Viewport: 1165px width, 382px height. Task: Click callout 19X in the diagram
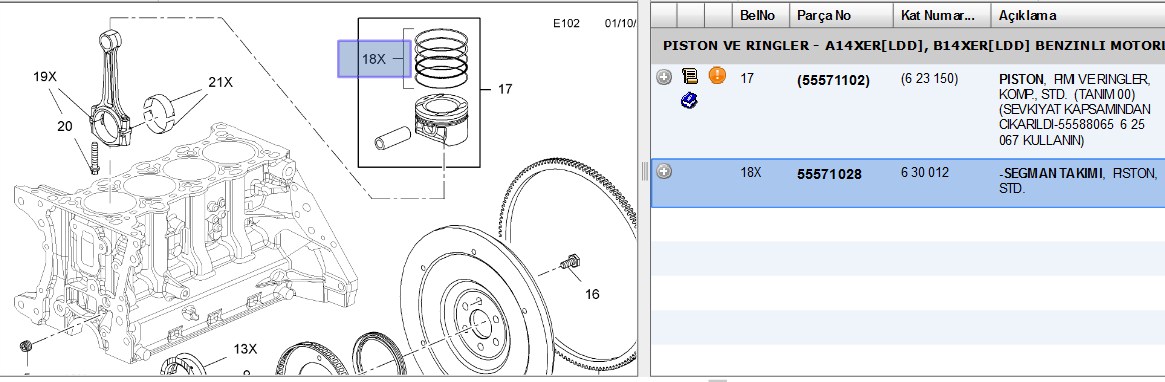tap(45, 77)
